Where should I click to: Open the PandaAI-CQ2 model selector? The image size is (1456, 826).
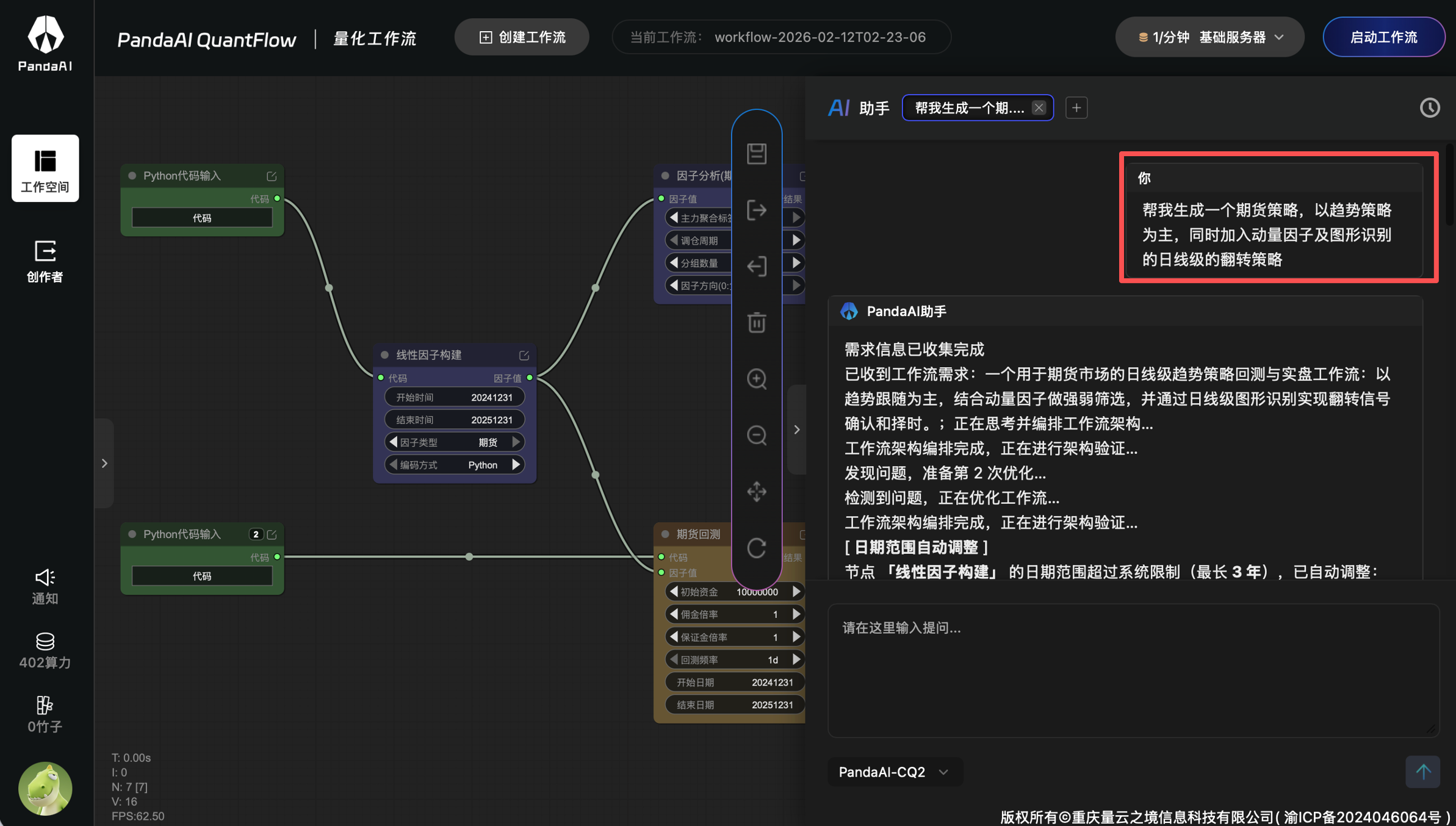click(894, 772)
